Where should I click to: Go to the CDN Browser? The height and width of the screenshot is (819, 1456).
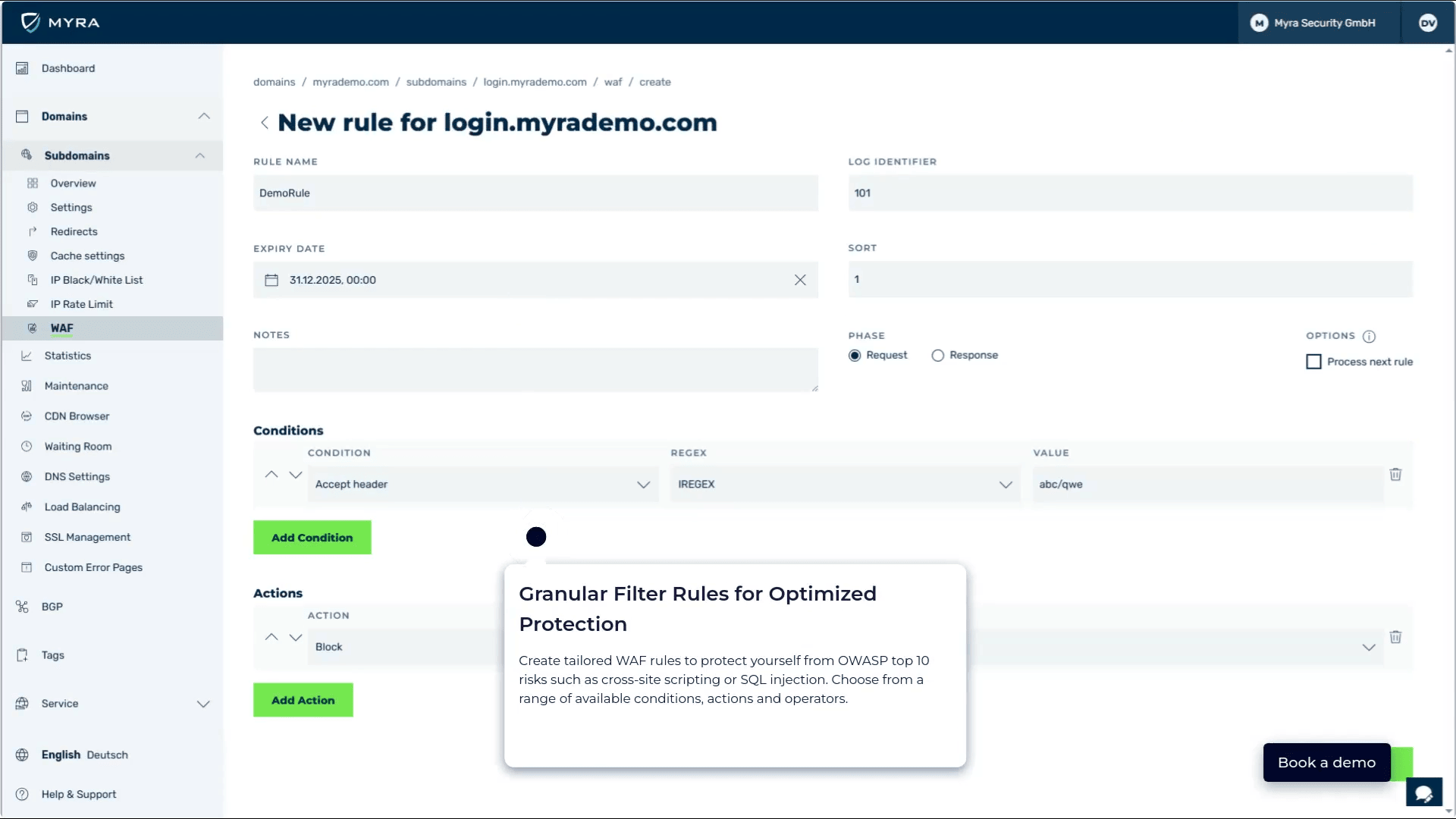point(75,416)
